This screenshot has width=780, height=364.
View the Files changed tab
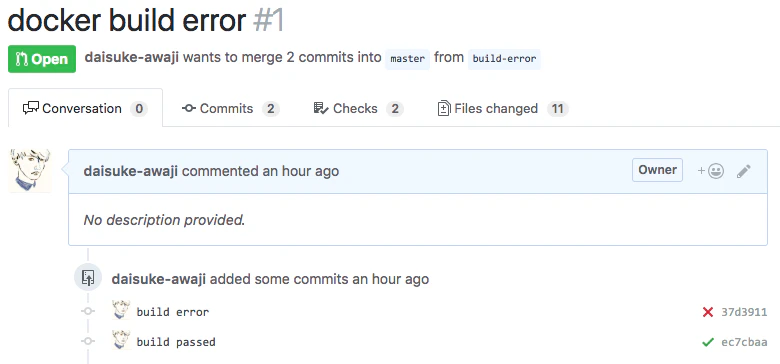click(x=502, y=108)
